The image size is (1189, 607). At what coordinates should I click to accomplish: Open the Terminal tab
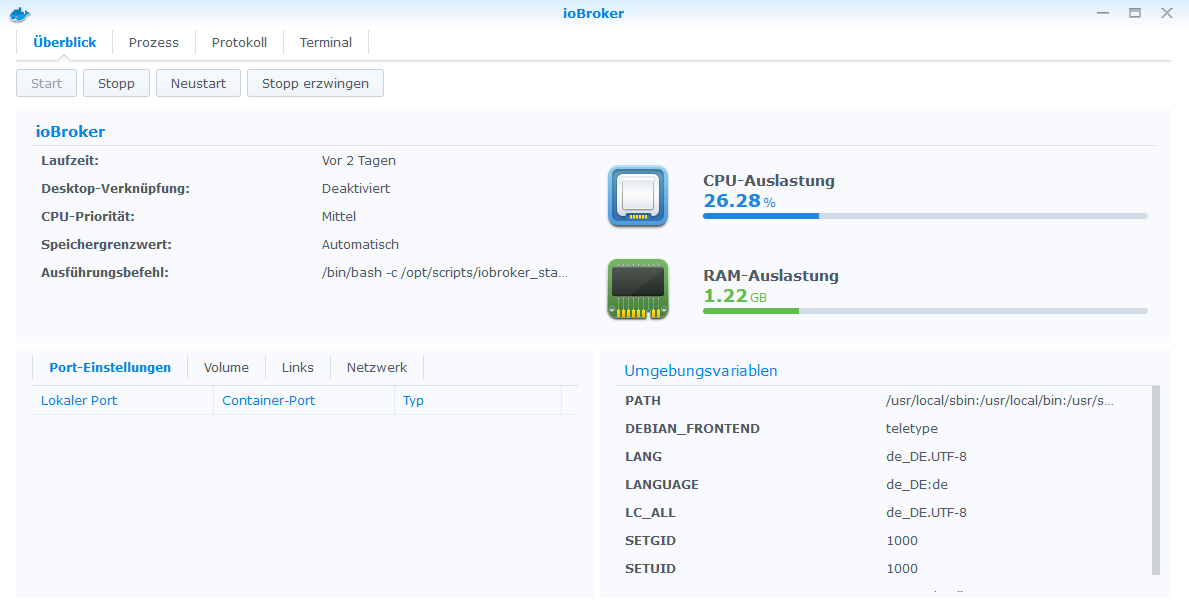(x=325, y=42)
